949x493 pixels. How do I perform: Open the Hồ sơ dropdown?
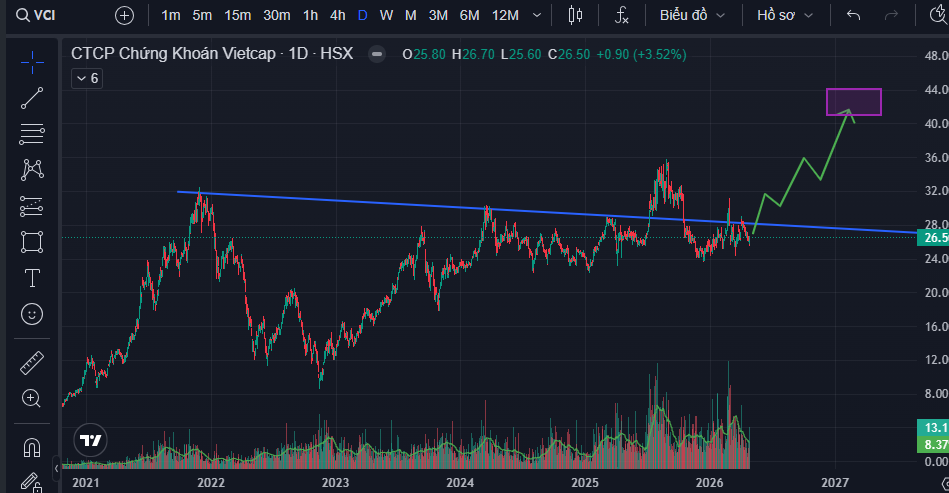(x=785, y=15)
